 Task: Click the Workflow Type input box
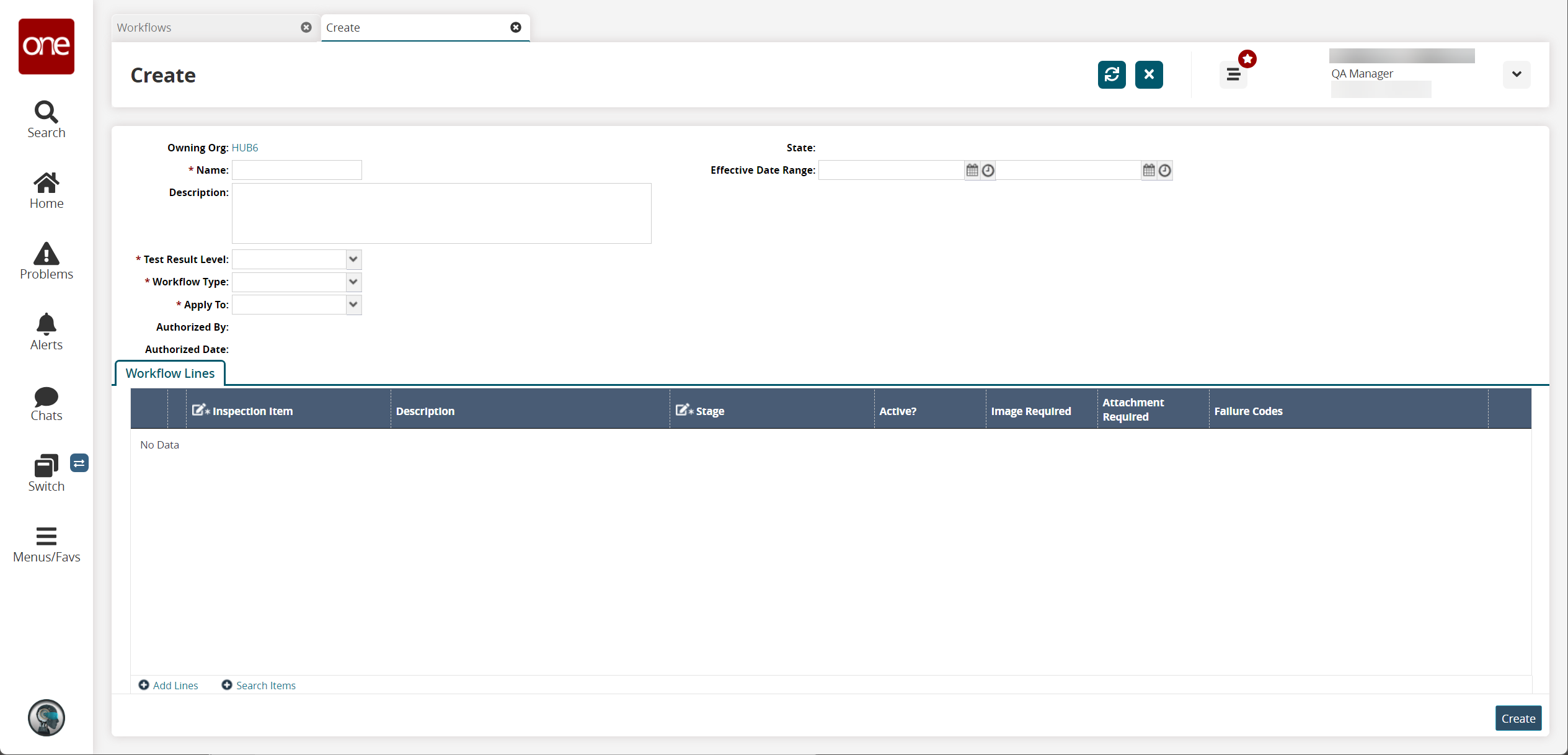click(x=289, y=282)
